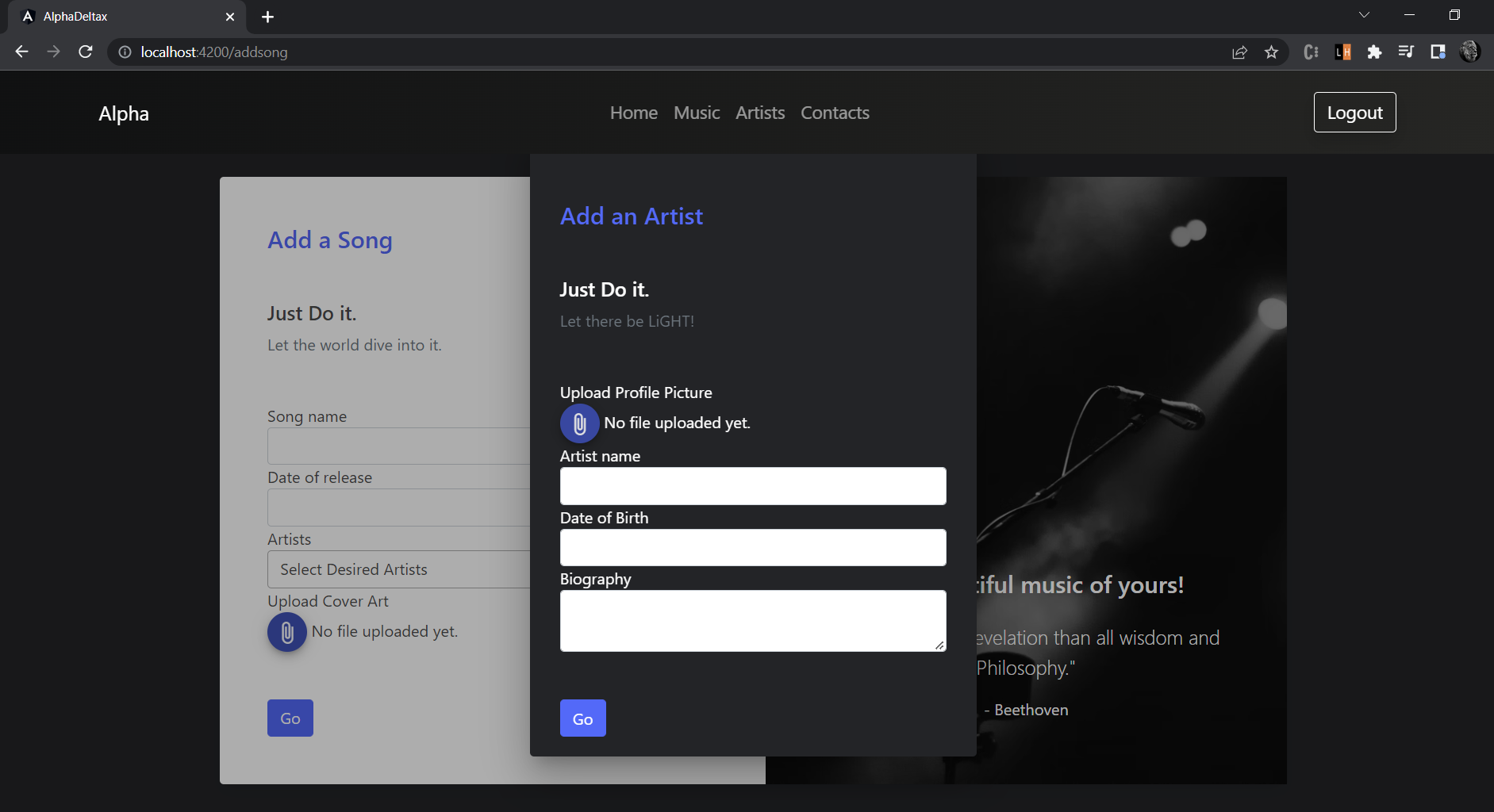The image size is (1494, 812).
Task: Select the AlphaDeltax browser tab
Action: tap(127, 17)
